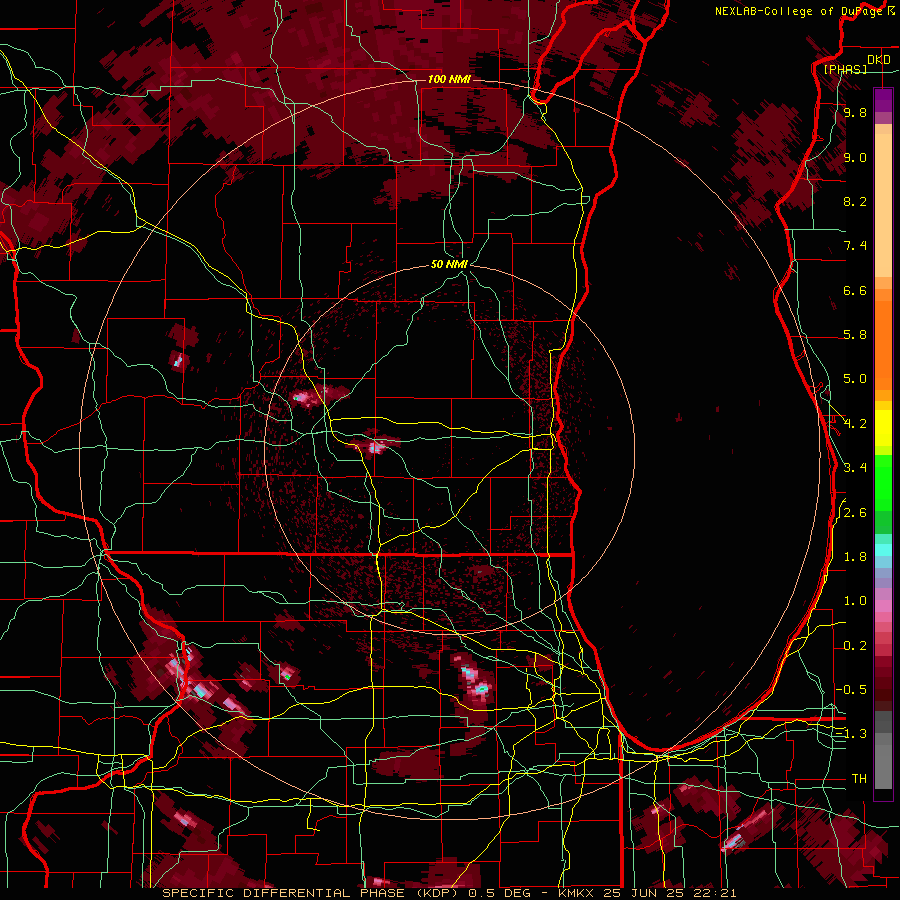This screenshot has width=900, height=900.
Task: Click the 4.2 value on the scale
Action: click(855, 424)
